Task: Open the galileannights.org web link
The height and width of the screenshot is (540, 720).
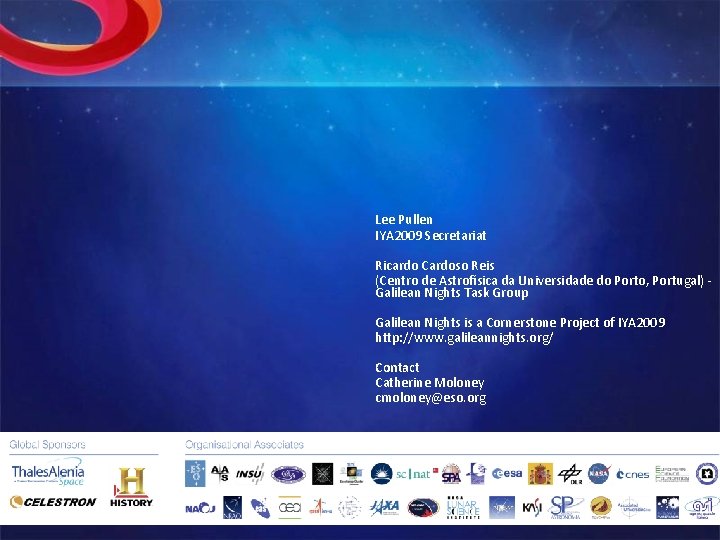Action: (x=464, y=338)
